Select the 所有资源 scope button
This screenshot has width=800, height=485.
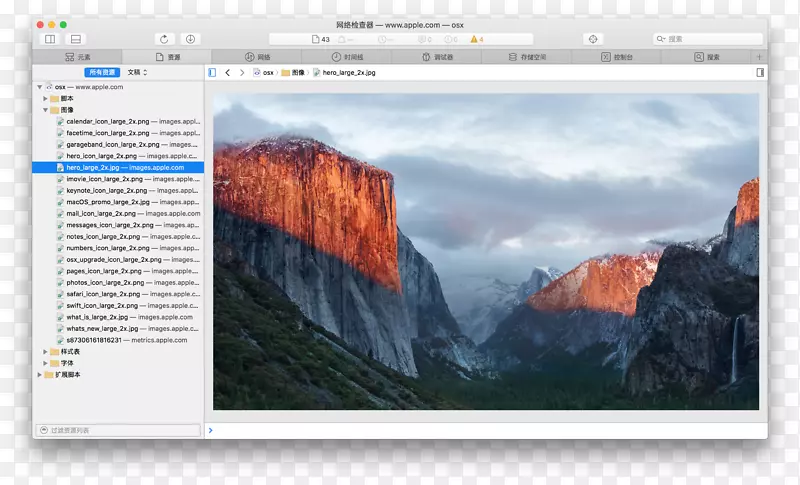[102, 72]
